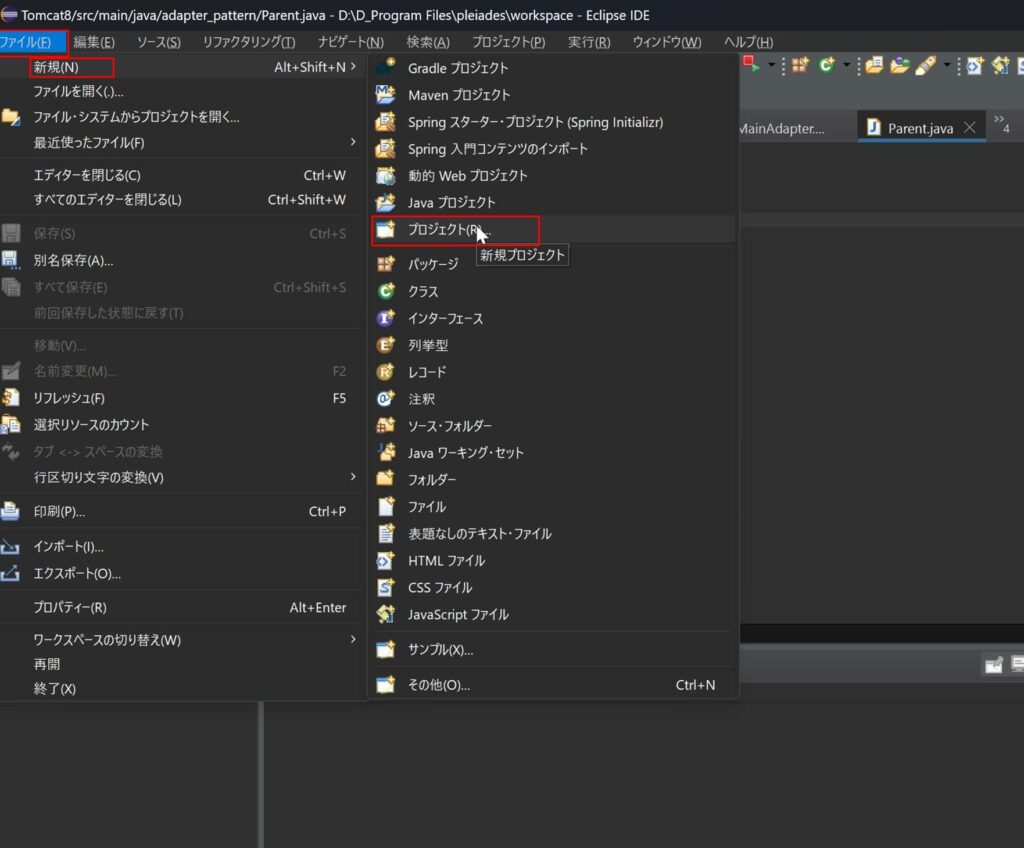
Task: Switch to the MainAdapter editor tab
Action: (x=781, y=128)
